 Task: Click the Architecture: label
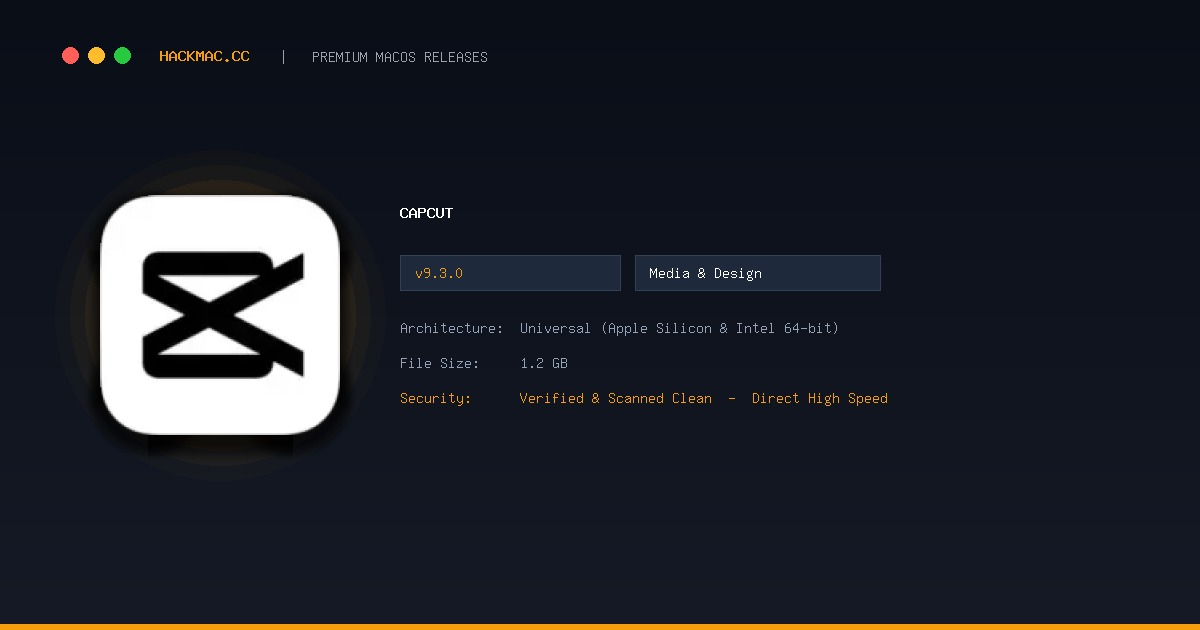pyautogui.click(x=451, y=328)
